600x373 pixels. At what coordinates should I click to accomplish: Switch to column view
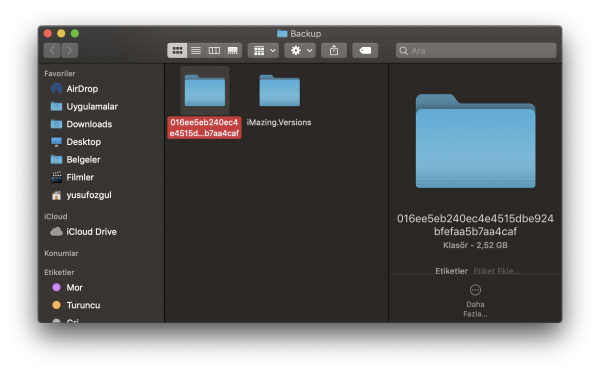tap(214, 50)
